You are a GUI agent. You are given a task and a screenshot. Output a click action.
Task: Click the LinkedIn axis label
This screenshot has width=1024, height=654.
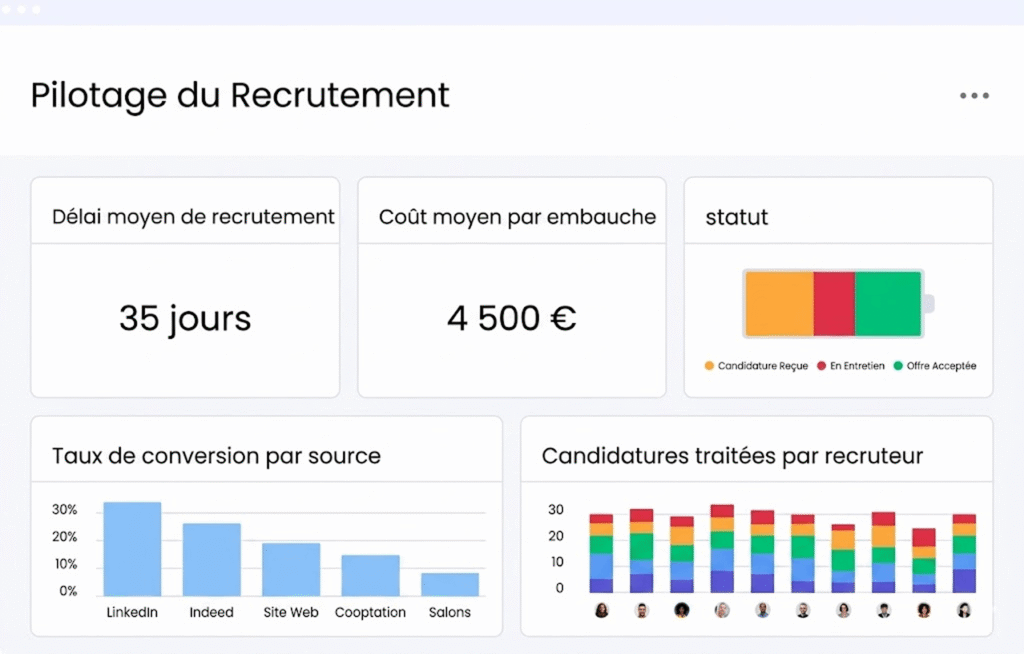click(x=132, y=612)
